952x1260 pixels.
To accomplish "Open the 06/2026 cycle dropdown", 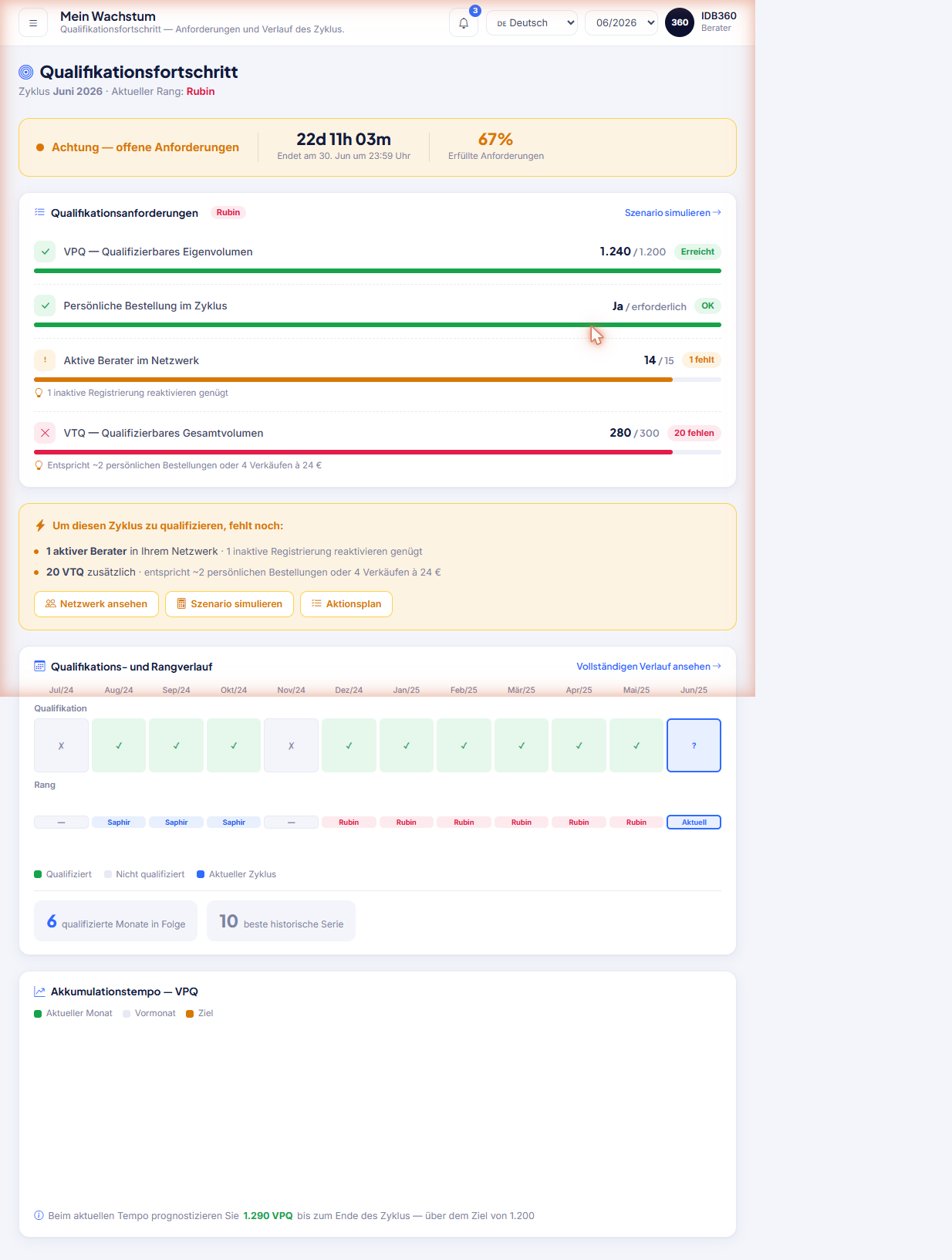I will [622, 23].
